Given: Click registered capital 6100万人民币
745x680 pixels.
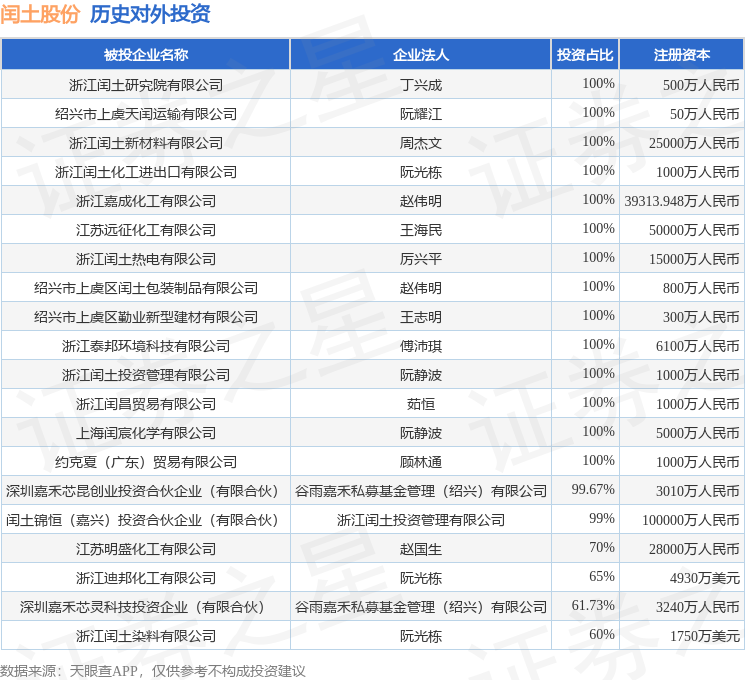Looking at the screenshot, I should point(697,346).
